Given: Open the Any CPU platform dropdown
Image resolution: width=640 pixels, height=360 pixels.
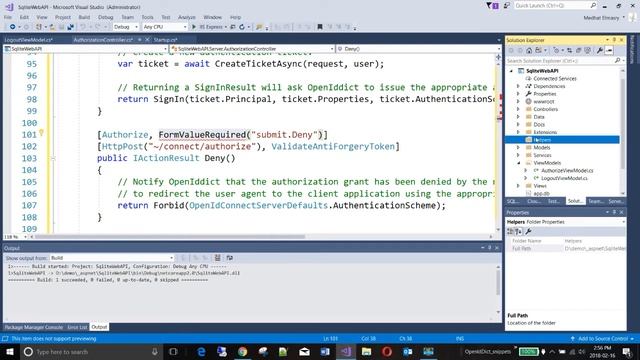Looking at the screenshot, I should coord(164,27).
